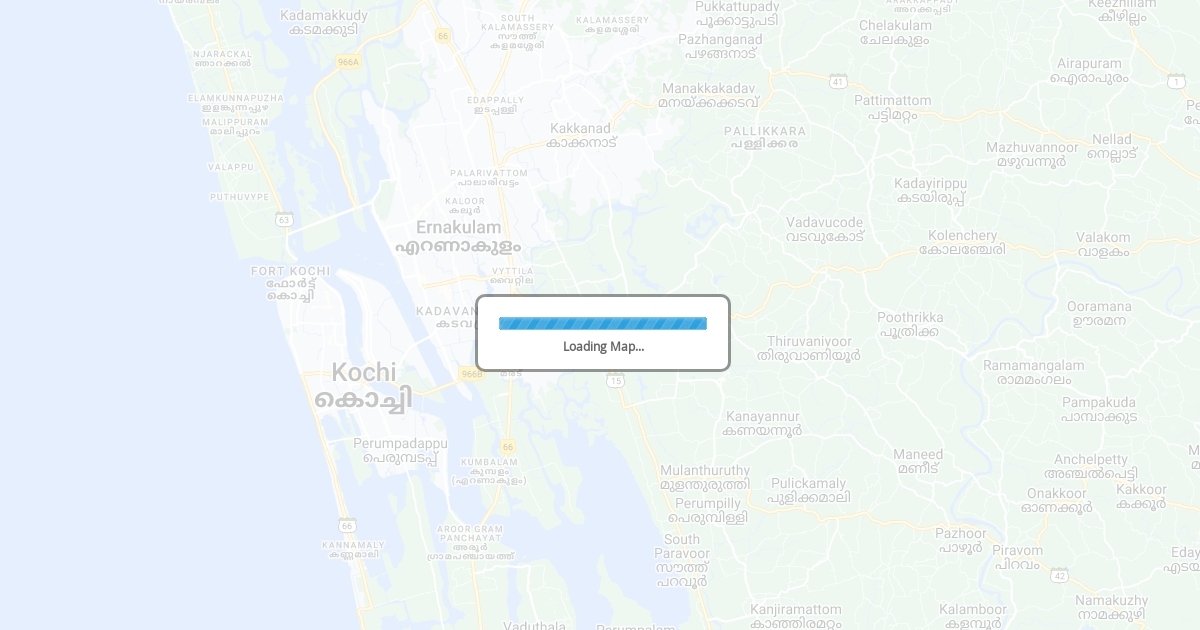Click the Perumpadappu place label
The height and width of the screenshot is (630, 1200).
tap(400, 450)
